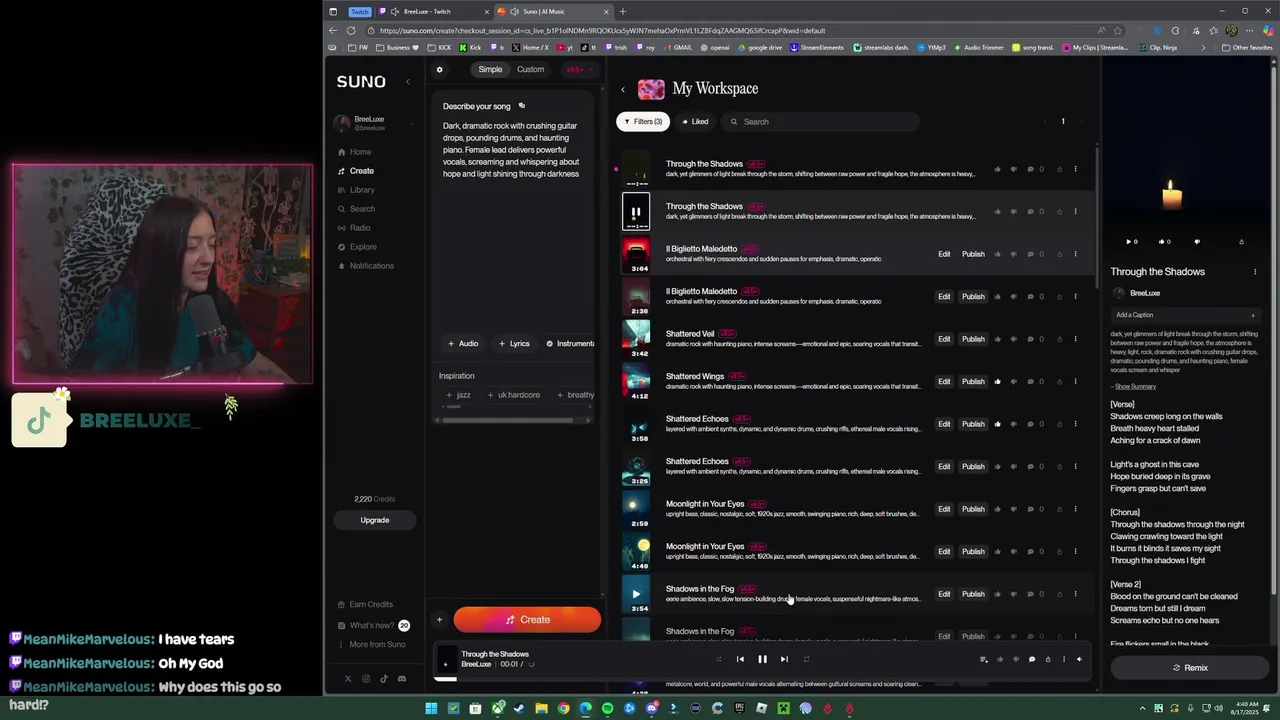Open Discord icon in Suno footer
This screenshot has width=1280, height=720.
coord(401,679)
